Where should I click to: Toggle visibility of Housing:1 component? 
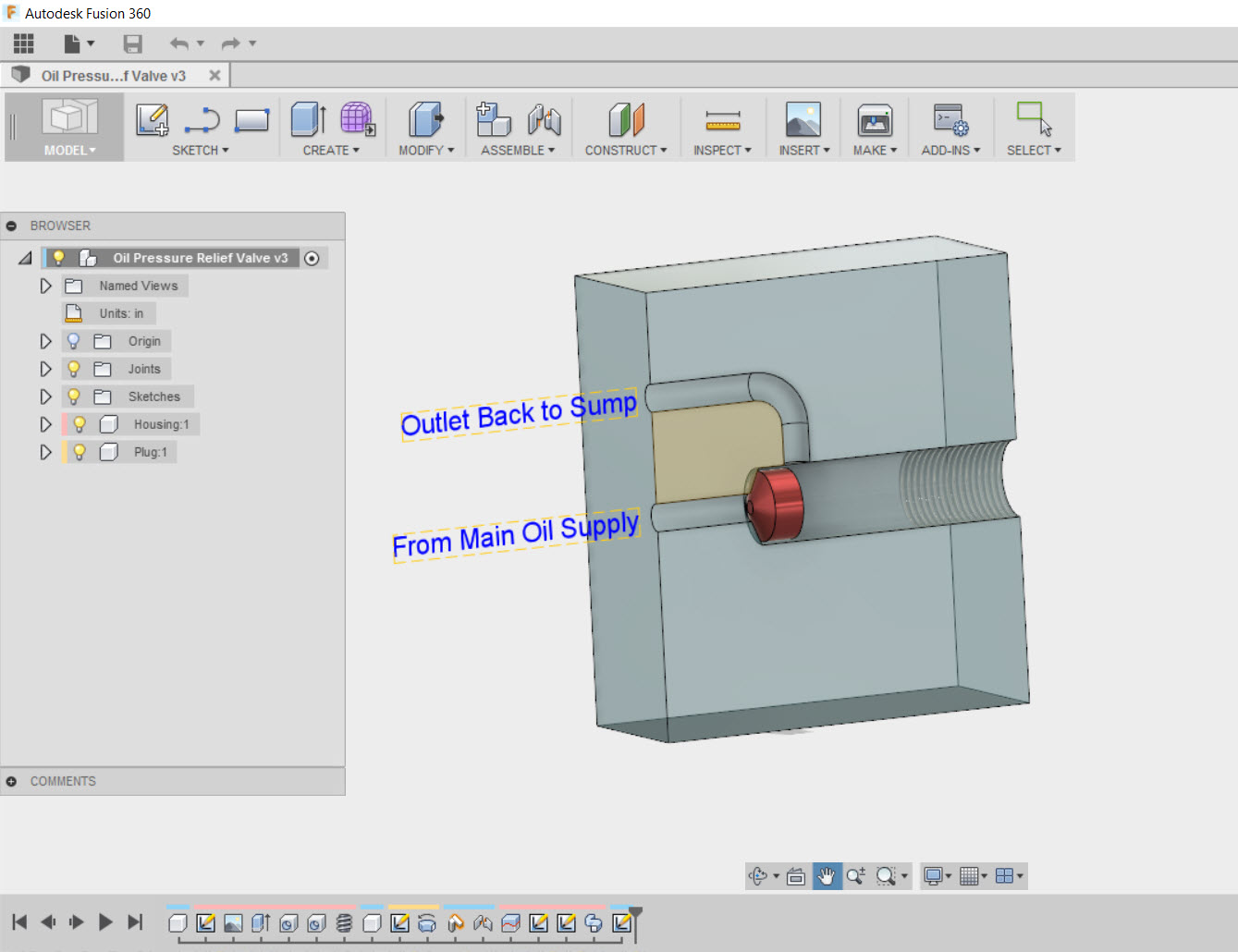pyautogui.click(x=80, y=423)
